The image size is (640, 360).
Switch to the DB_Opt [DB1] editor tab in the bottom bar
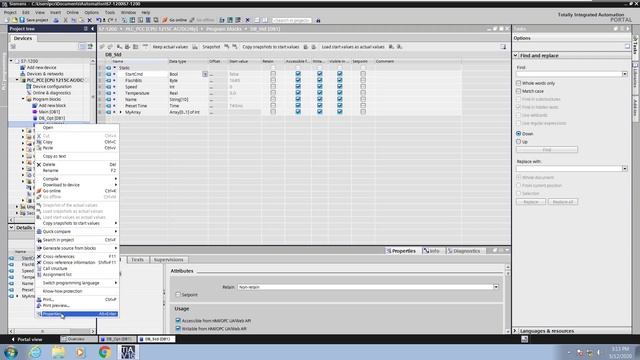(x=117, y=339)
